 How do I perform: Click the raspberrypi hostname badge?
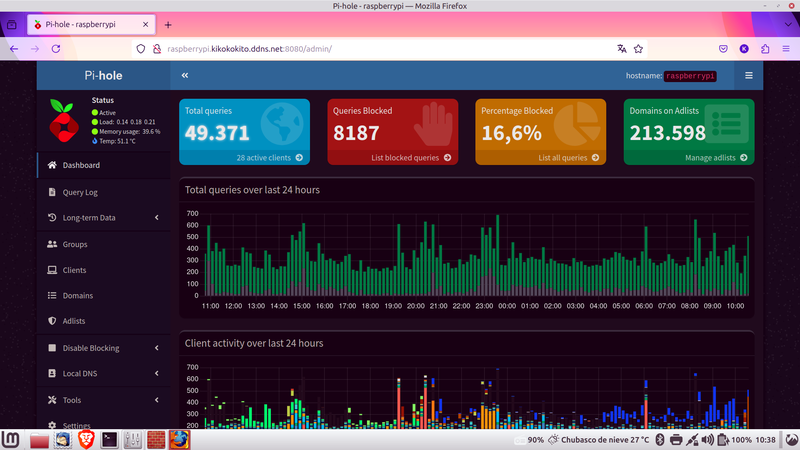690,76
